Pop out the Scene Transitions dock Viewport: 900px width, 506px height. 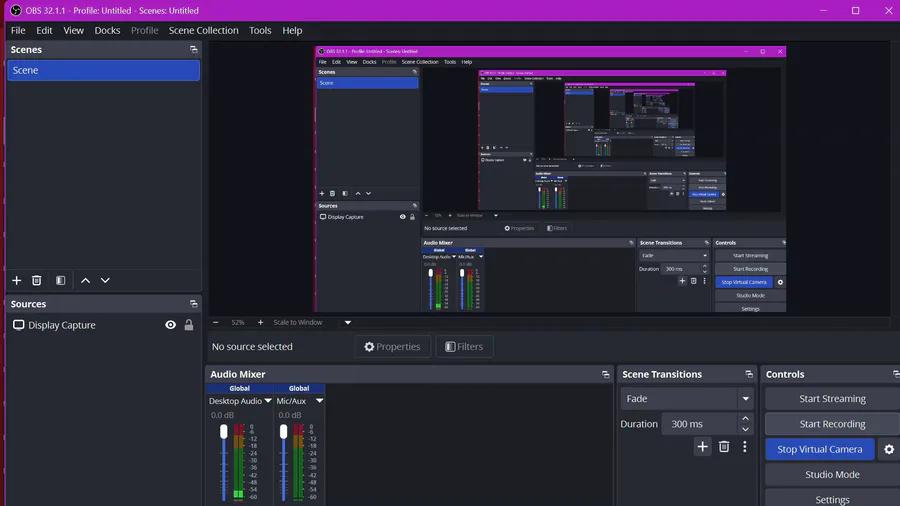tap(749, 374)
